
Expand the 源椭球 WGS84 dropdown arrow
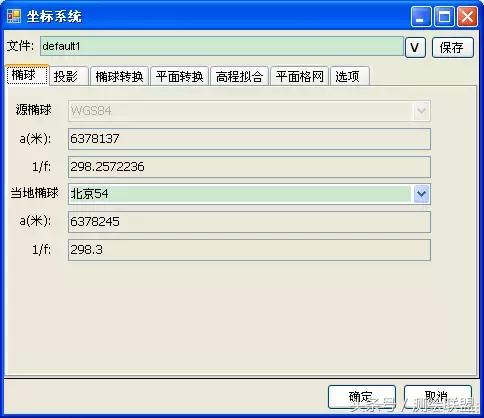[x=421, y=111]
